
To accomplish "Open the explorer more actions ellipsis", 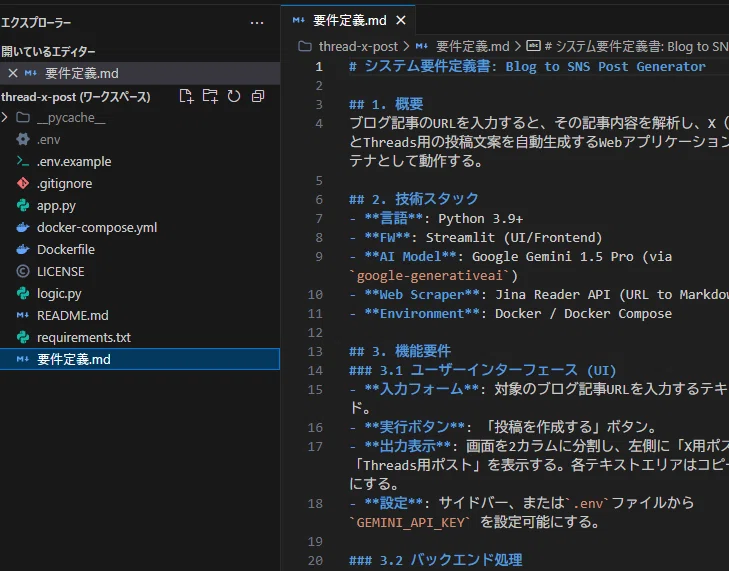I will pyautogui.click(x=257, y=23).
